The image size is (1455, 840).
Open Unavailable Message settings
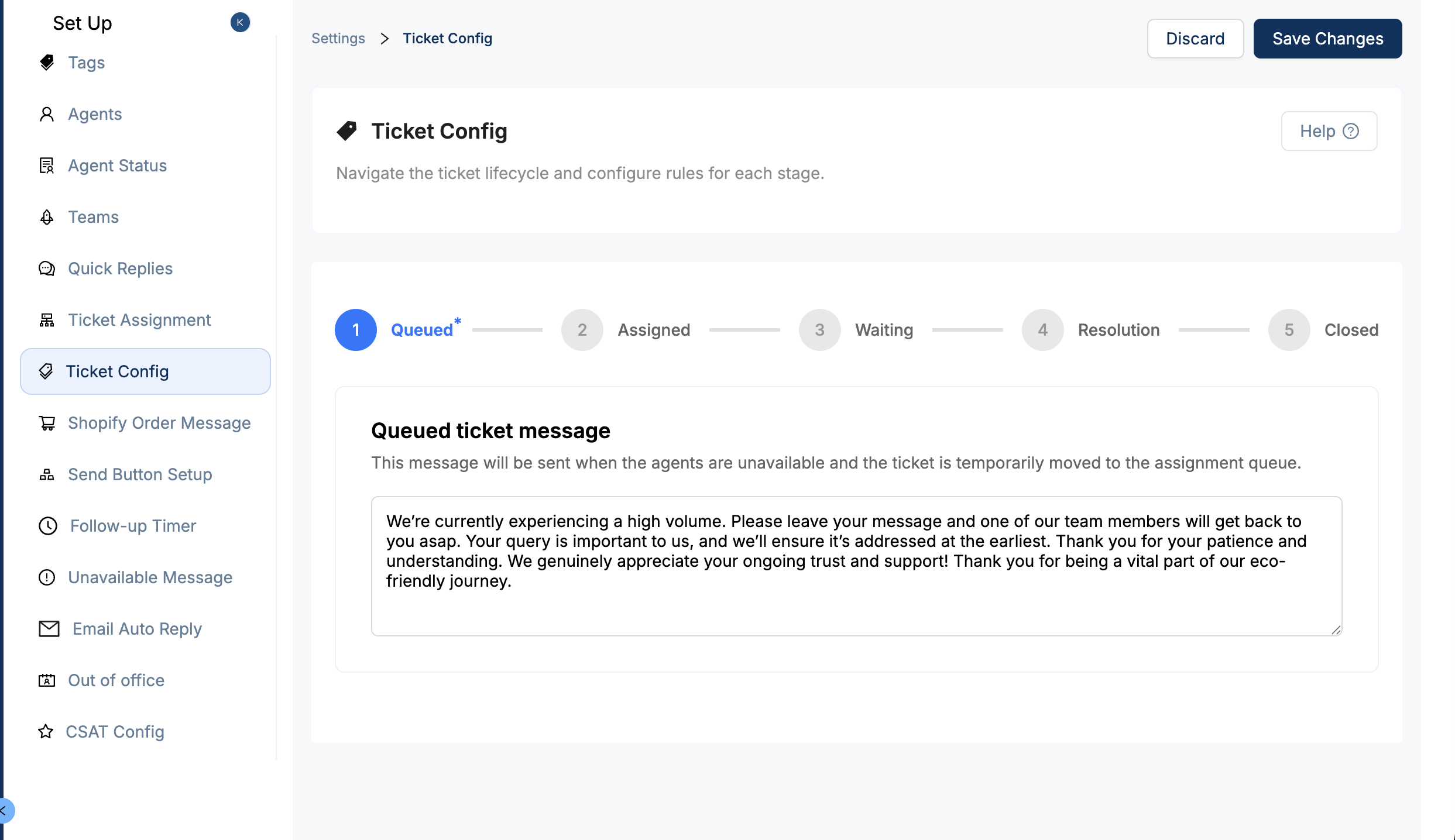coord(150,577)
